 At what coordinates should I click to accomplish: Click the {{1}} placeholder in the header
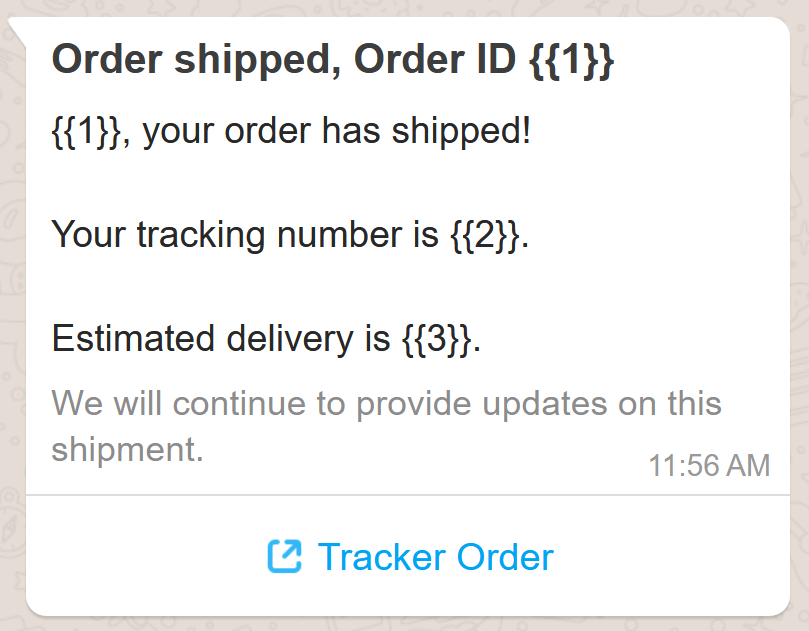pos(572,60)
